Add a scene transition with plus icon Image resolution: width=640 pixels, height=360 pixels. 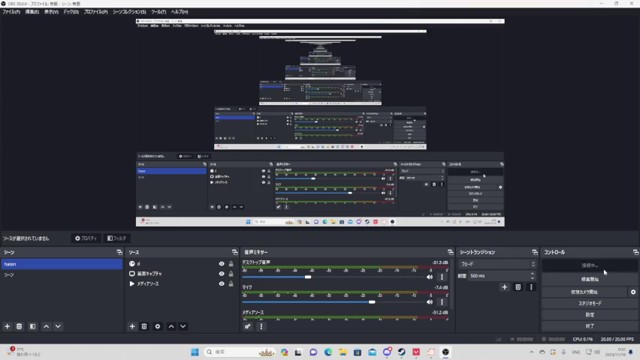(x=504, y=287)
